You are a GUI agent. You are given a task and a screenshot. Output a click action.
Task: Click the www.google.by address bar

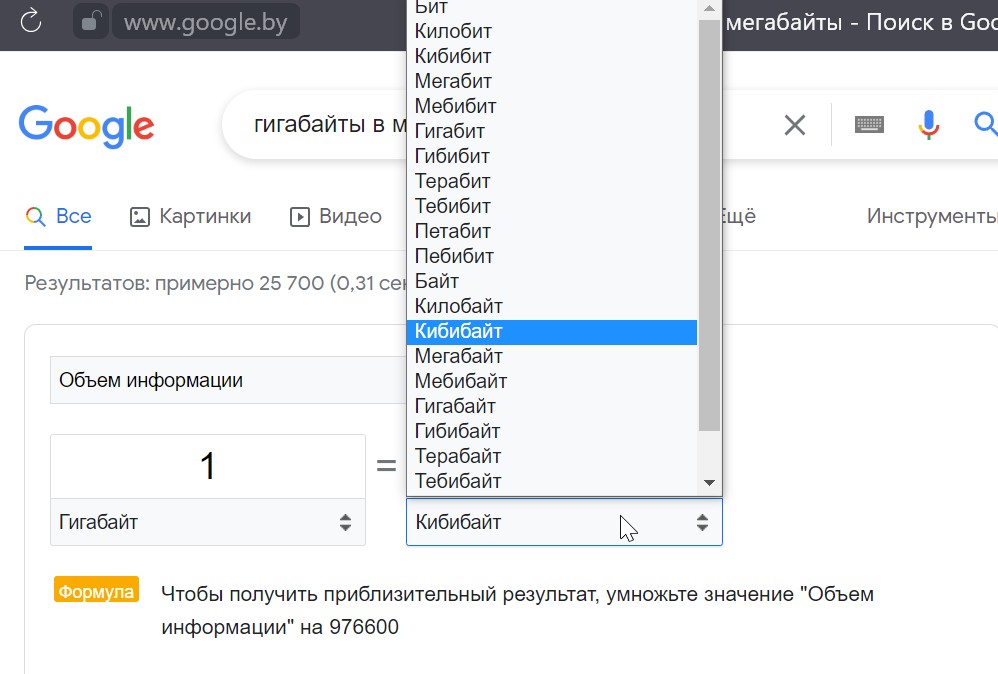pyautogui.click(x=205, y=21)
